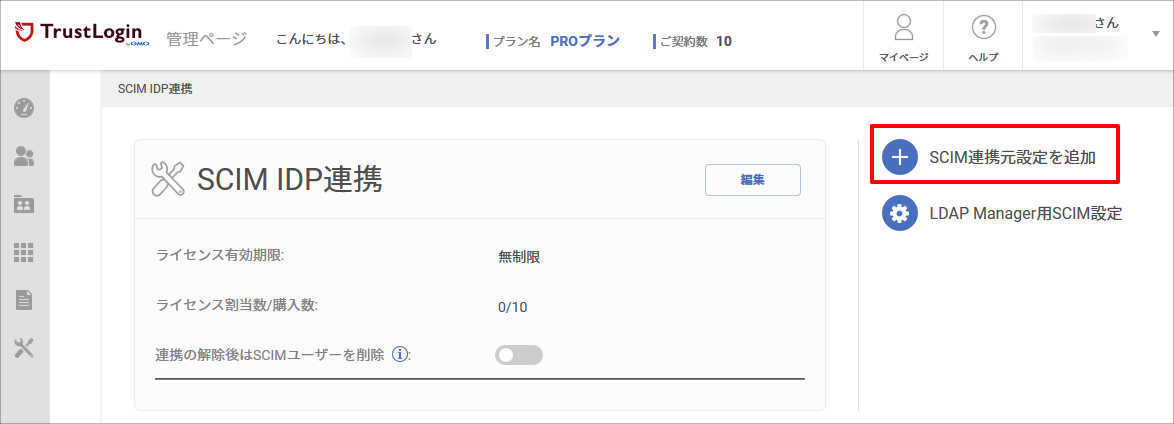1174x424 pixels.
Task: Click the blue gear icon for LDAP Manager
Action: coord(899,213)
